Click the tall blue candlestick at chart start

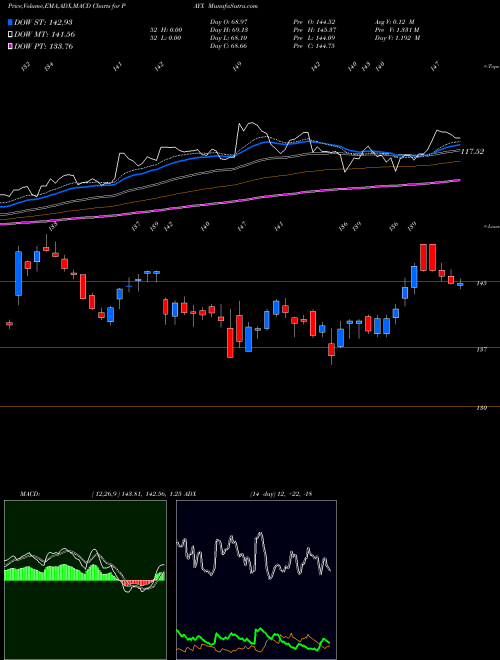click(x=19, y=274)
